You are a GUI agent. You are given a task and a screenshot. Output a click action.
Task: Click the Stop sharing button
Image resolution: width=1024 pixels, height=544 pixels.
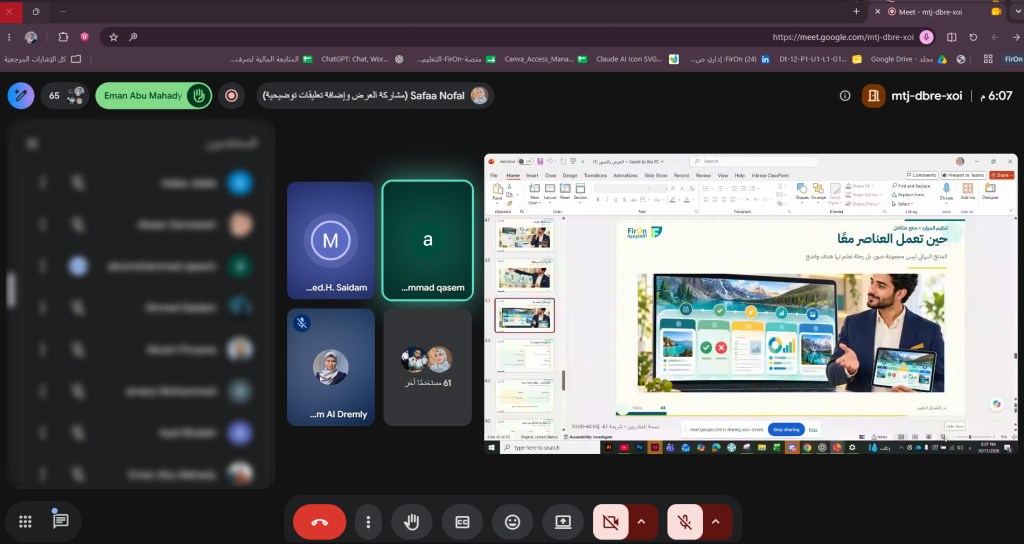click(786, 430)
